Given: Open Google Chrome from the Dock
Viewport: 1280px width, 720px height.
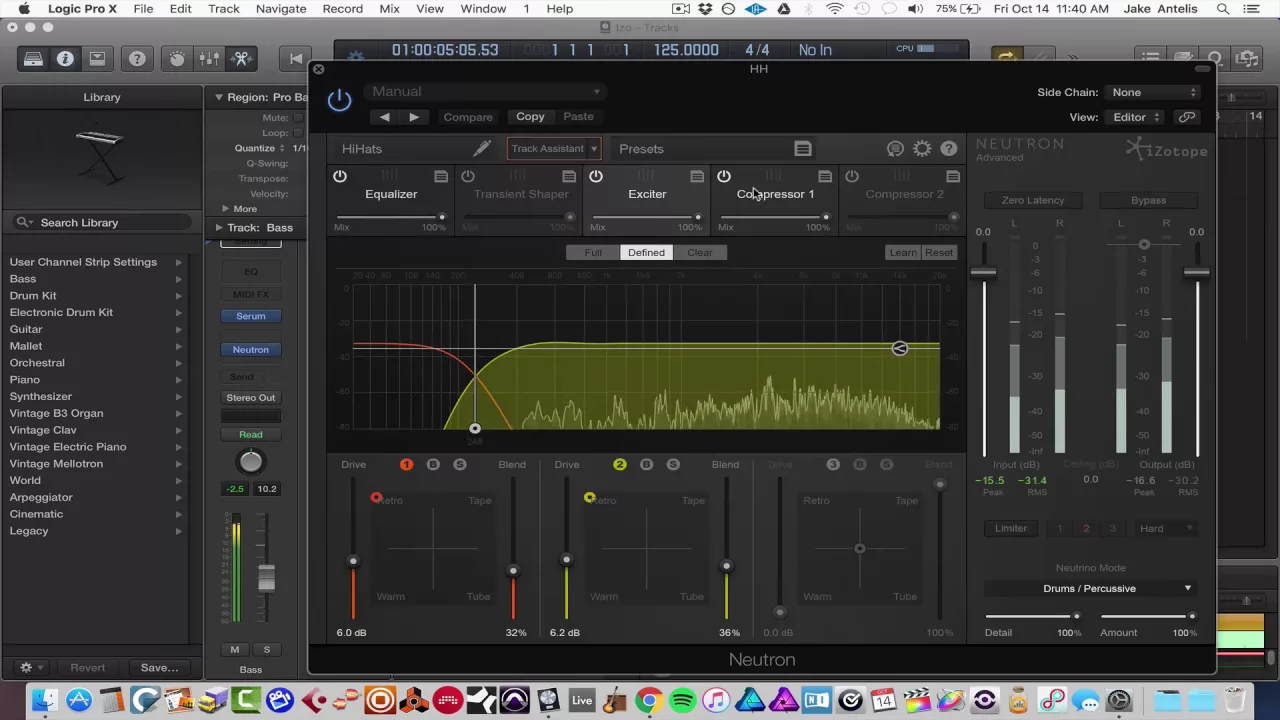Looking at the screenshot, I should pos(649,700).
